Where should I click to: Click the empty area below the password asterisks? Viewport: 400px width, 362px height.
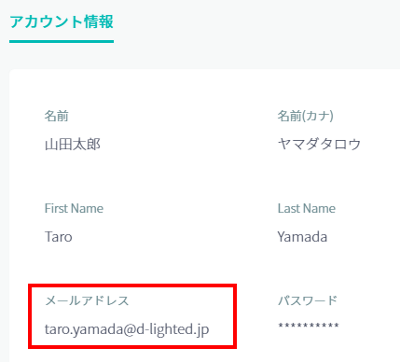pos(309,345)
